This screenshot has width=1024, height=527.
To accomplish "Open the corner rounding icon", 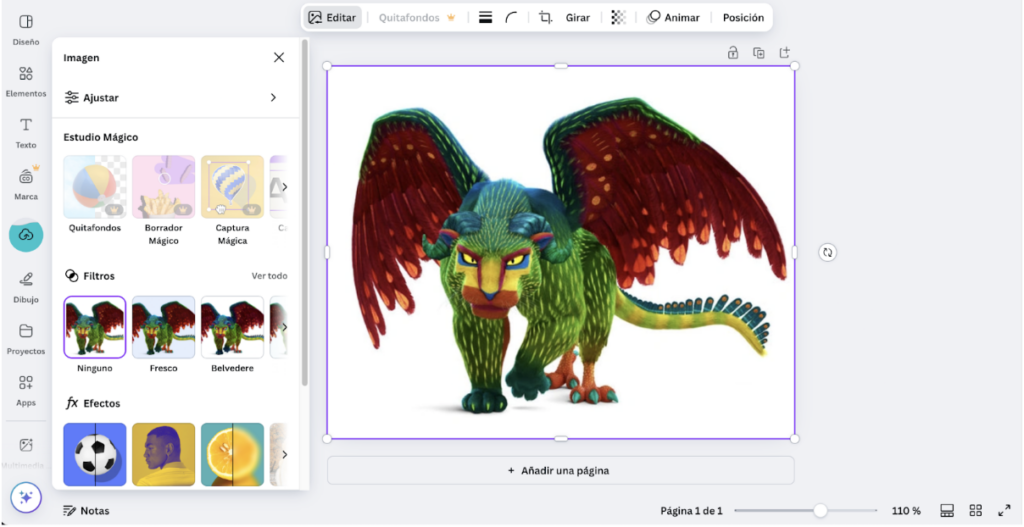I will pos(511,18).
